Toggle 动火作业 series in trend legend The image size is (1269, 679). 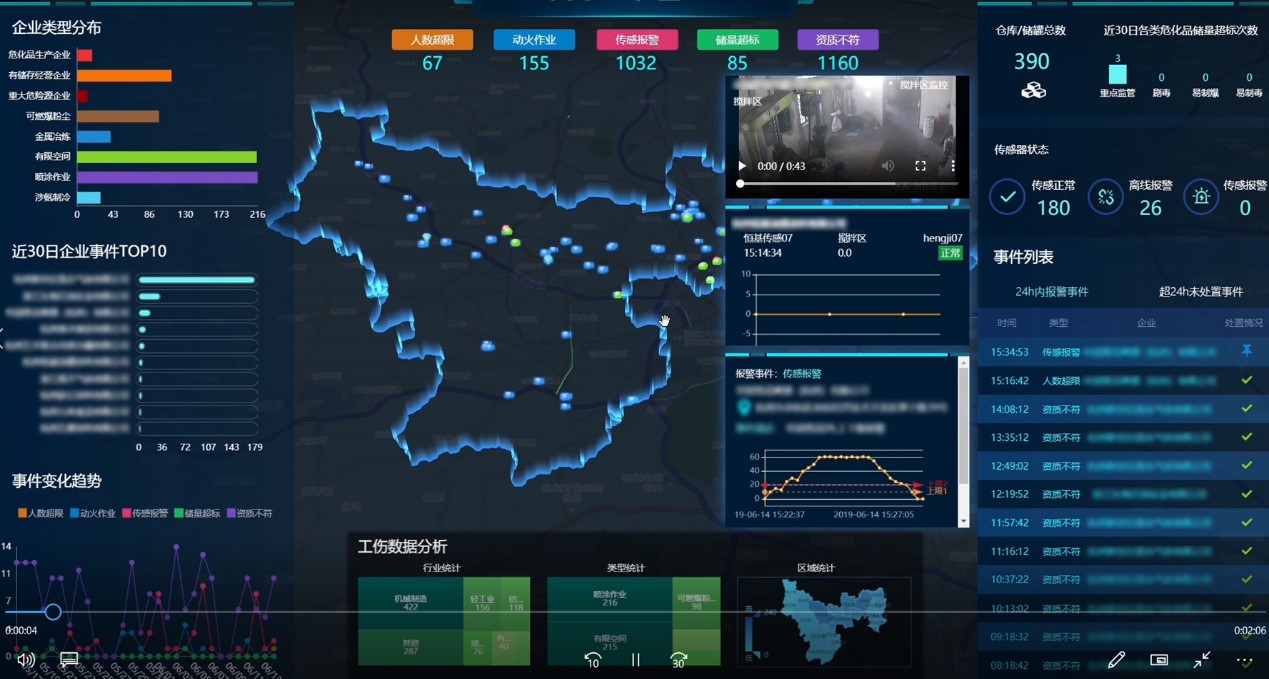tap(93, 513)
